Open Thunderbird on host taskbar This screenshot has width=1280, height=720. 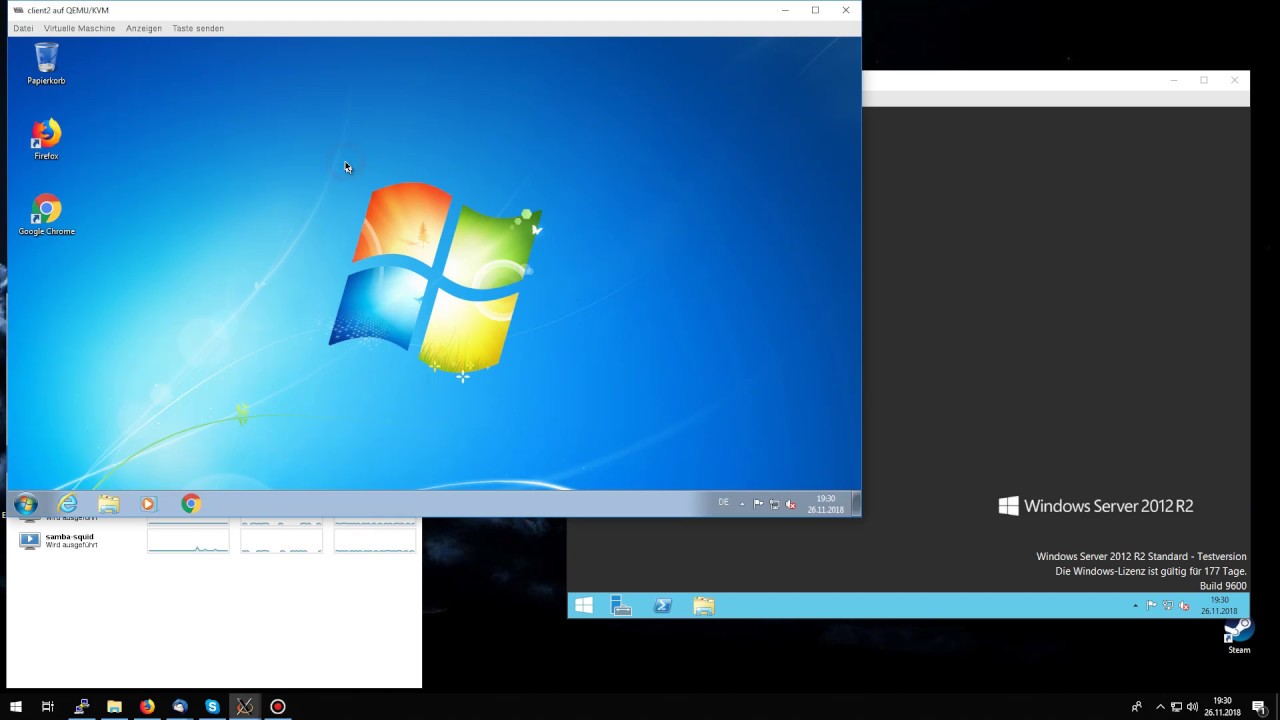pos(180,707)
